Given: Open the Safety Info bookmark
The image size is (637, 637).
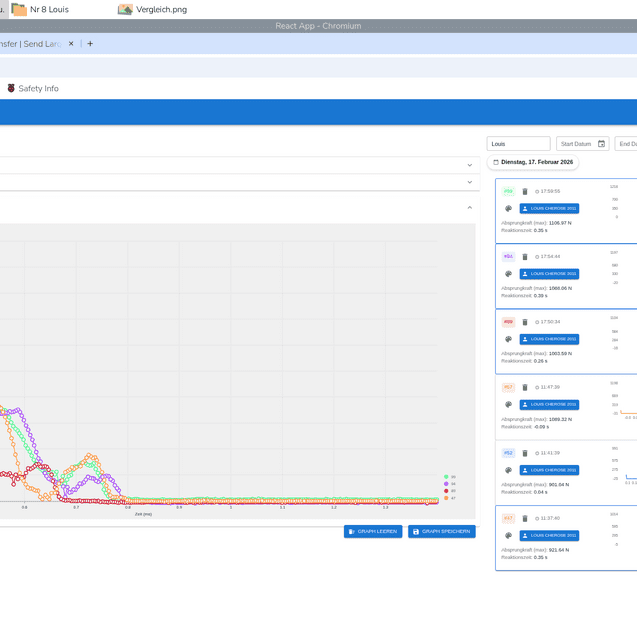Looking at the screenshot, I should [x=32, y=88].
